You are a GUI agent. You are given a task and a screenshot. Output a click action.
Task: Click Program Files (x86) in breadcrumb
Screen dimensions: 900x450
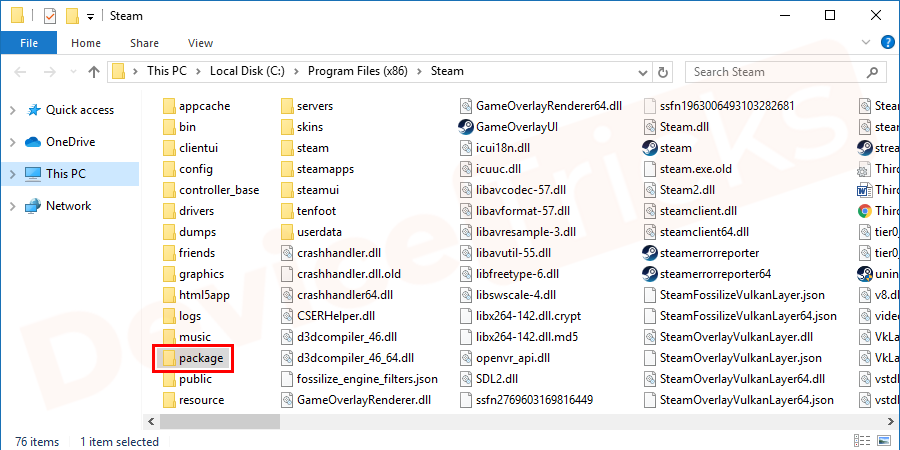(359, 72)
